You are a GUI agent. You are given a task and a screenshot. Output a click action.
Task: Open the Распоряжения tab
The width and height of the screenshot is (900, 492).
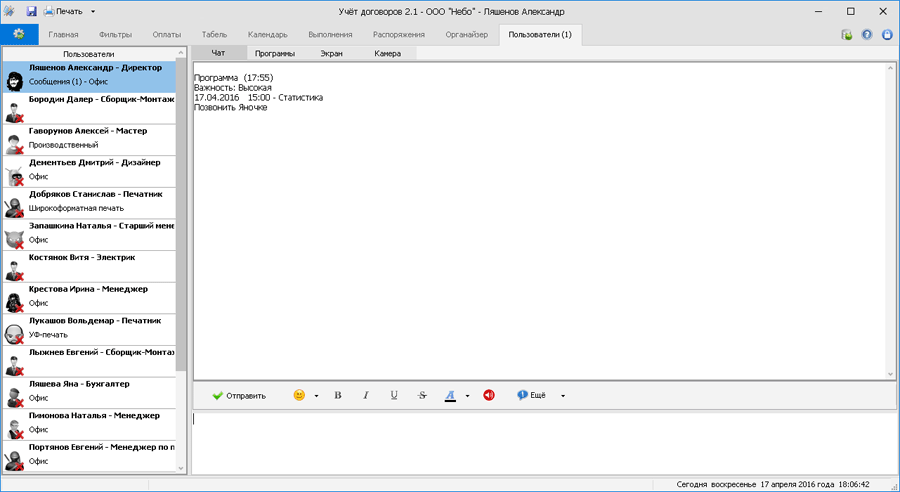pyautogui.click(x=399, y=34)
